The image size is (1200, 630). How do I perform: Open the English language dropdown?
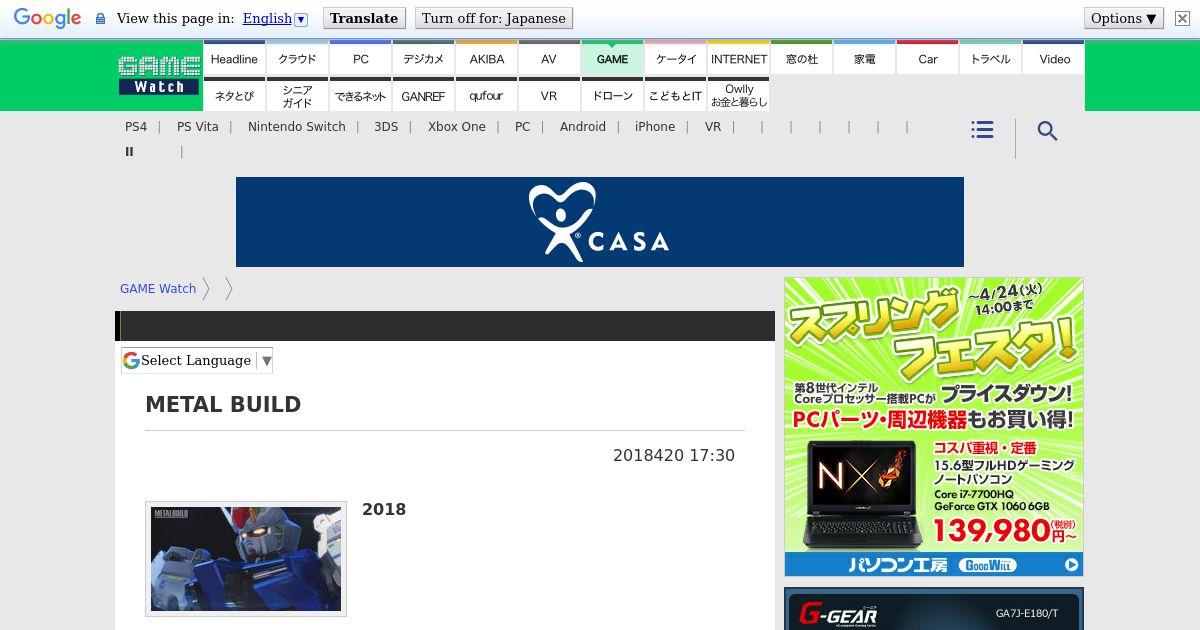click(275, 18)
